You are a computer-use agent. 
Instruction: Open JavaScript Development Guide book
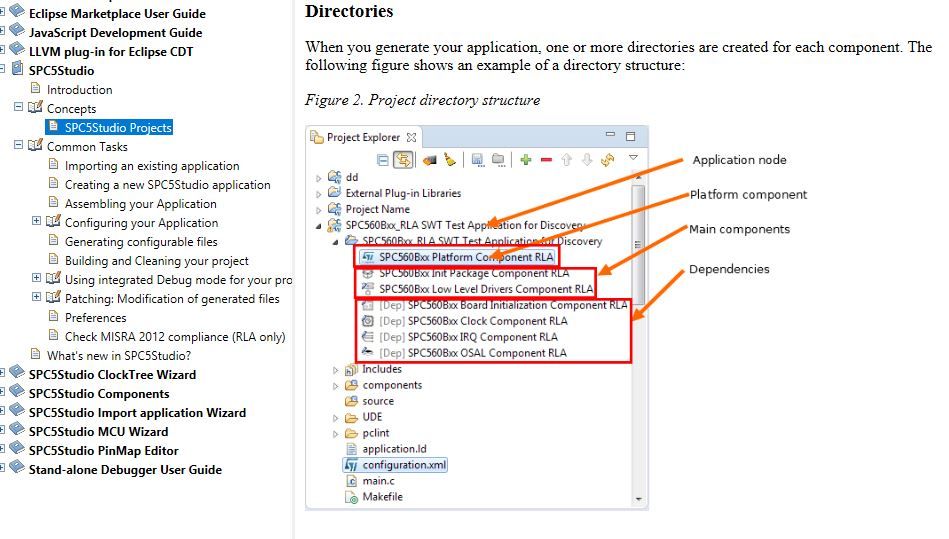pyautogui.click(x=115, y=33)
